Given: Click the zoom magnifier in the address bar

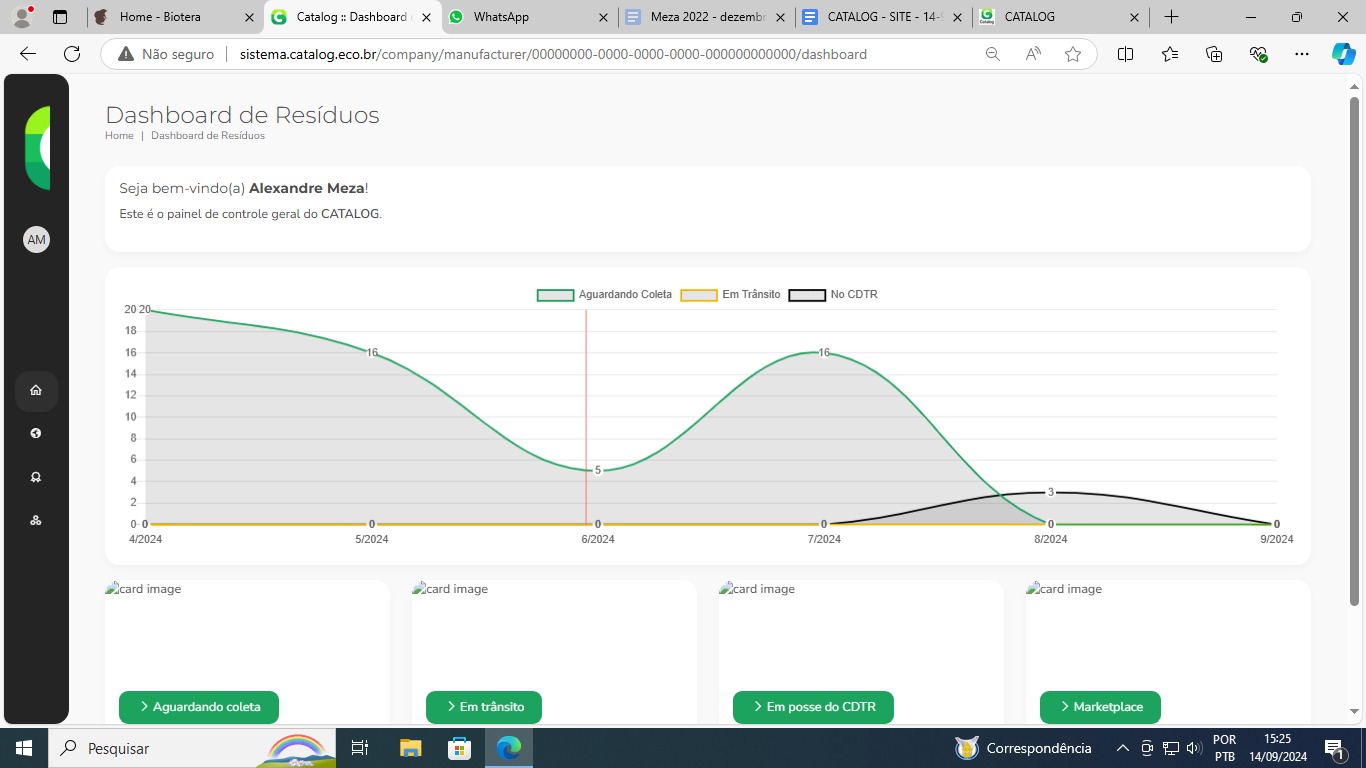Looking at the screenshot, I should coord(993,54).
